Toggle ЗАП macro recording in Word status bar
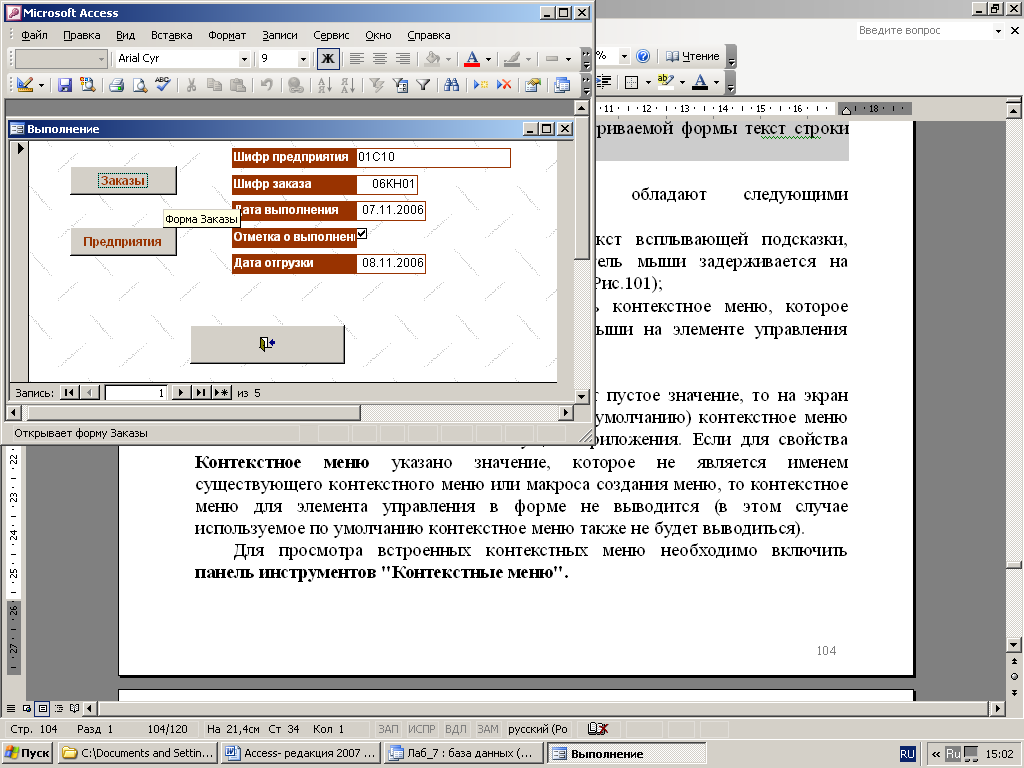Image resolution: width=1024 pixels, height=768 pixels. (x=388, y=729)
